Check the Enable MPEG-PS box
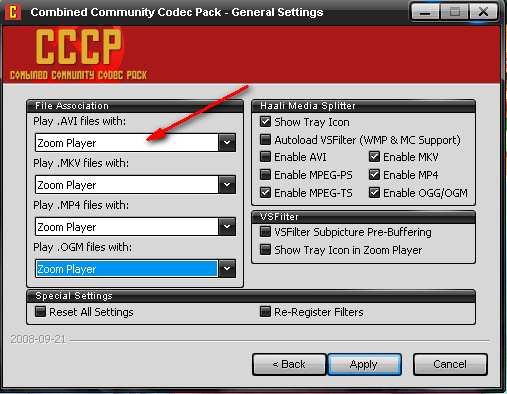507x394 pixels. [x=265, y=174]
